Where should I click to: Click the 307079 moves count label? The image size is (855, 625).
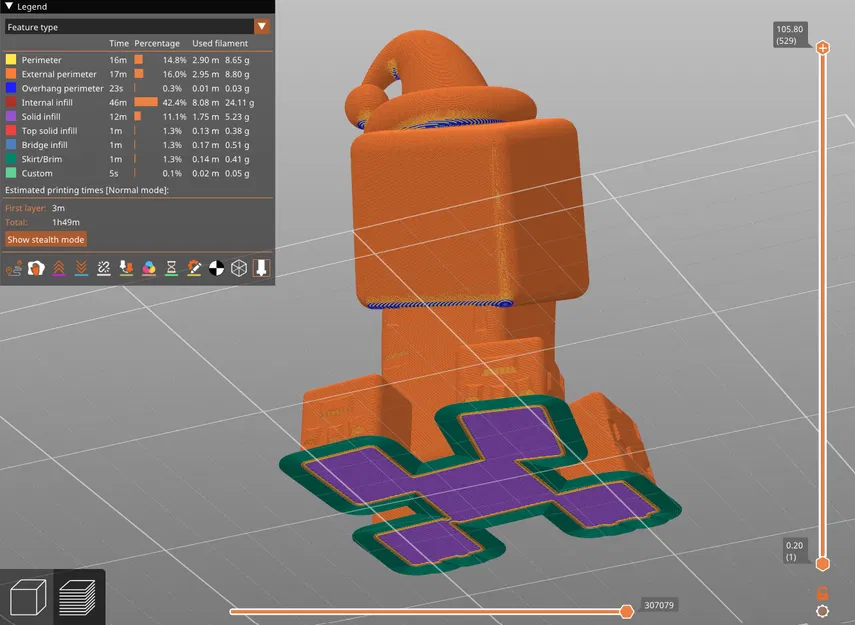(x=659, y=605)
